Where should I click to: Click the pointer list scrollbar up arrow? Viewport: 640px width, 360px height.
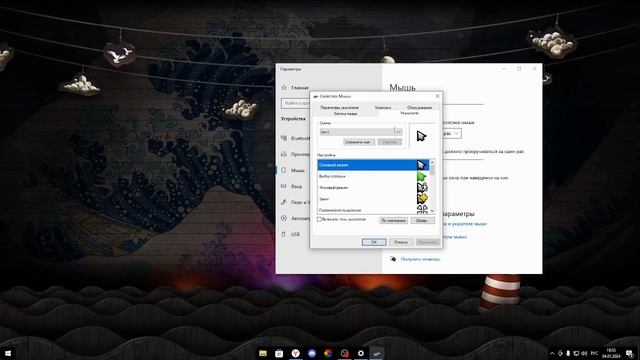point(432,162)
